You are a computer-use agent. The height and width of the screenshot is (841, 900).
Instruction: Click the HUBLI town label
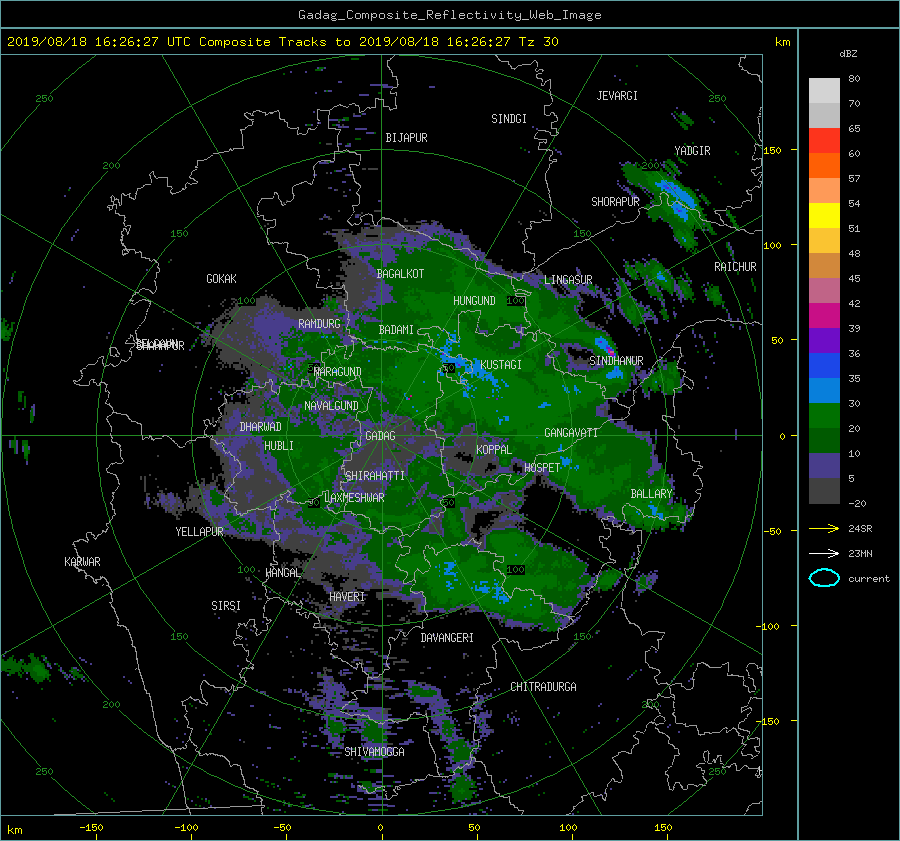278,446
